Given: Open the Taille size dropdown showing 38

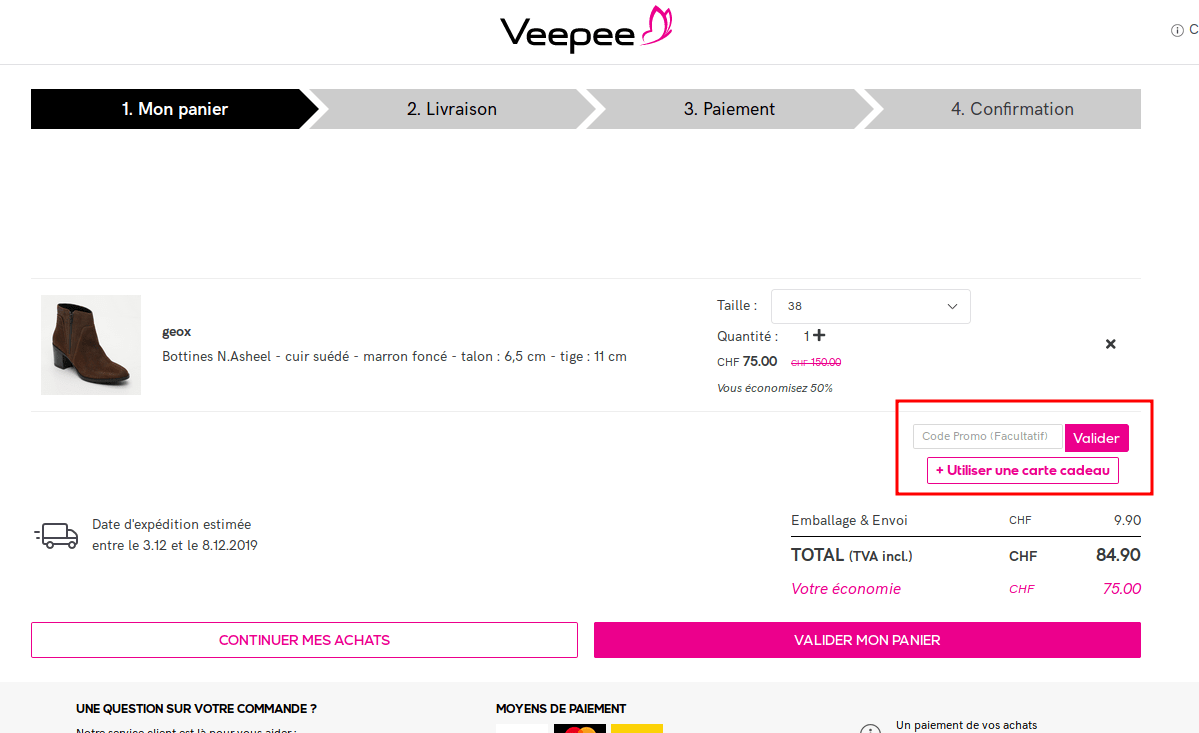Looking at the screenshot, I should coord(870,306).
